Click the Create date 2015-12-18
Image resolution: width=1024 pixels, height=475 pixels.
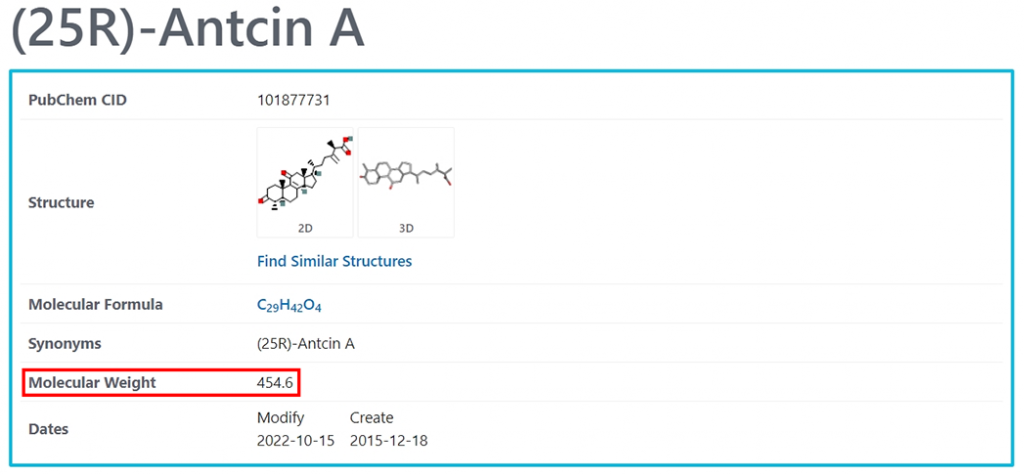389,441
